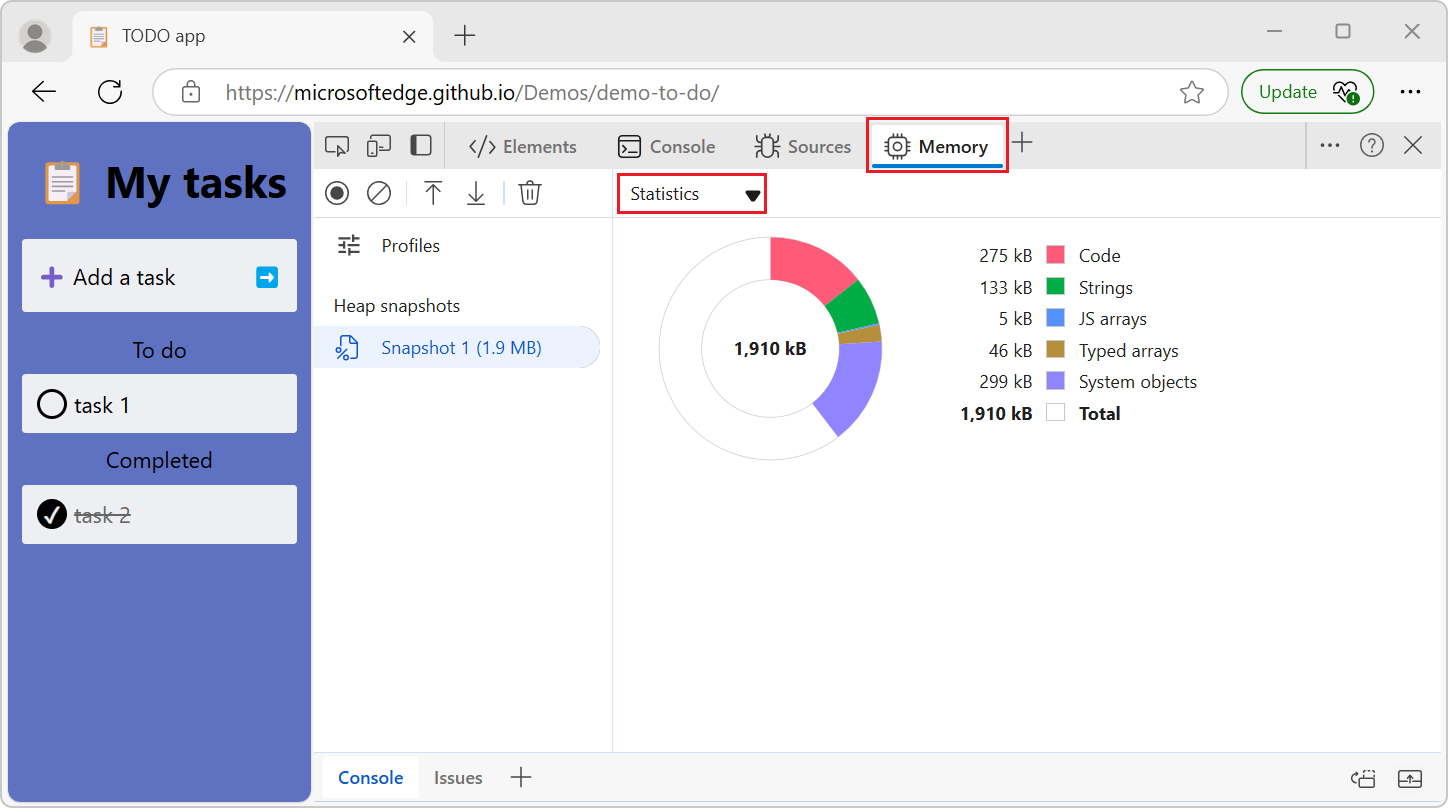
Task: Mark task 1 as completed
Action: pos(51,404)
